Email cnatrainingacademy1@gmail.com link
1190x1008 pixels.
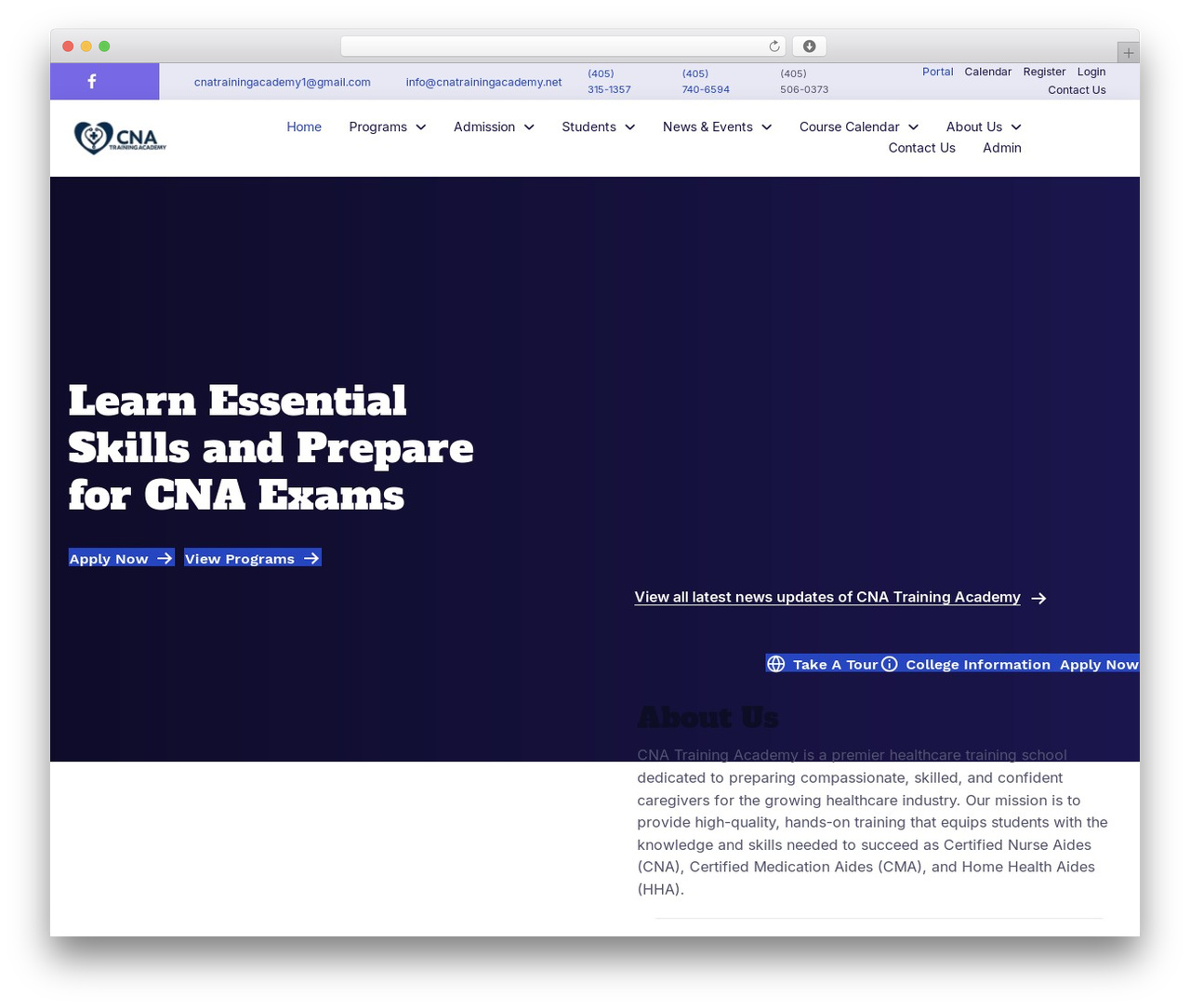283,82
